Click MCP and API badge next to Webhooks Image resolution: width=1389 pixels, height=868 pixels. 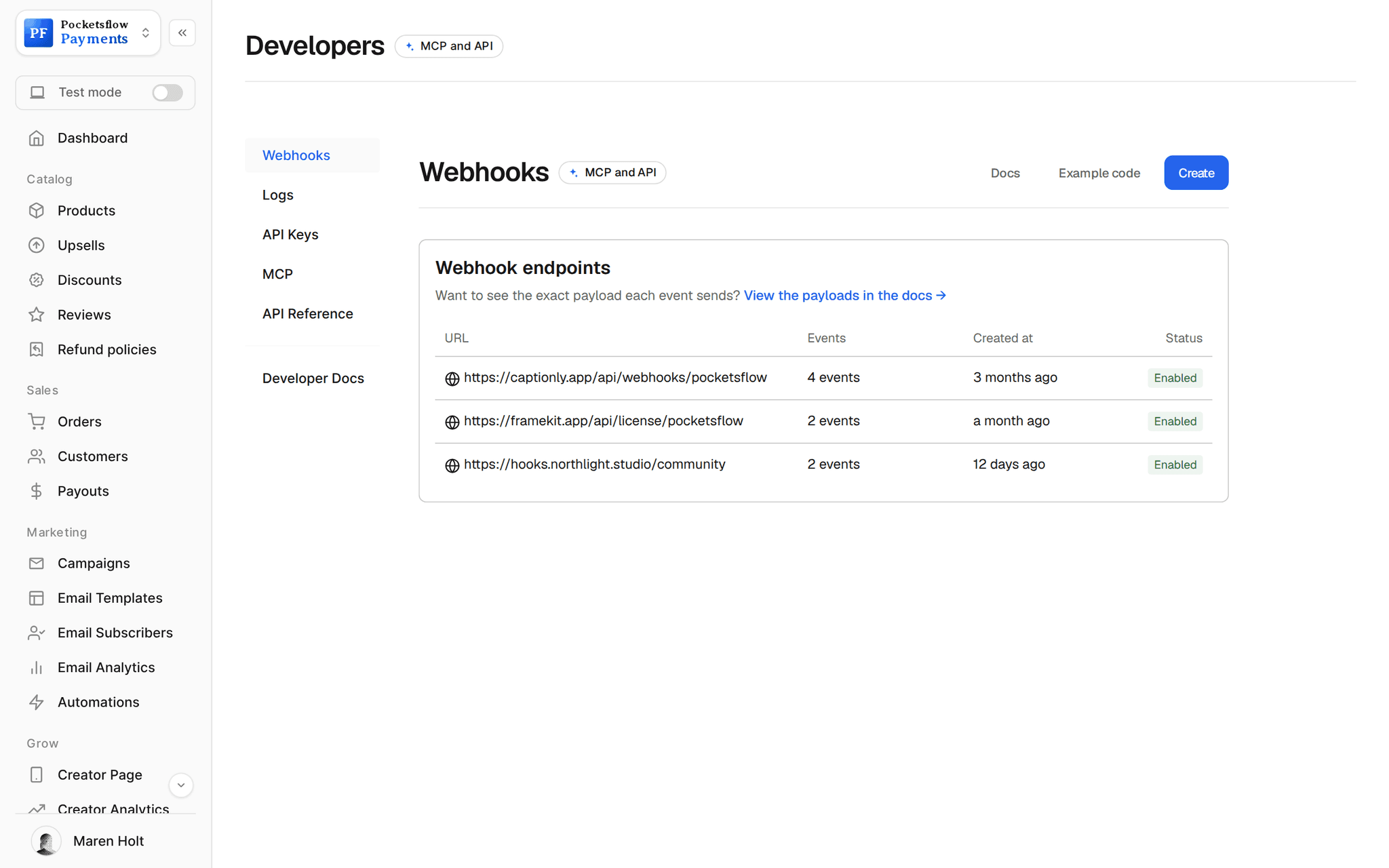612,172
